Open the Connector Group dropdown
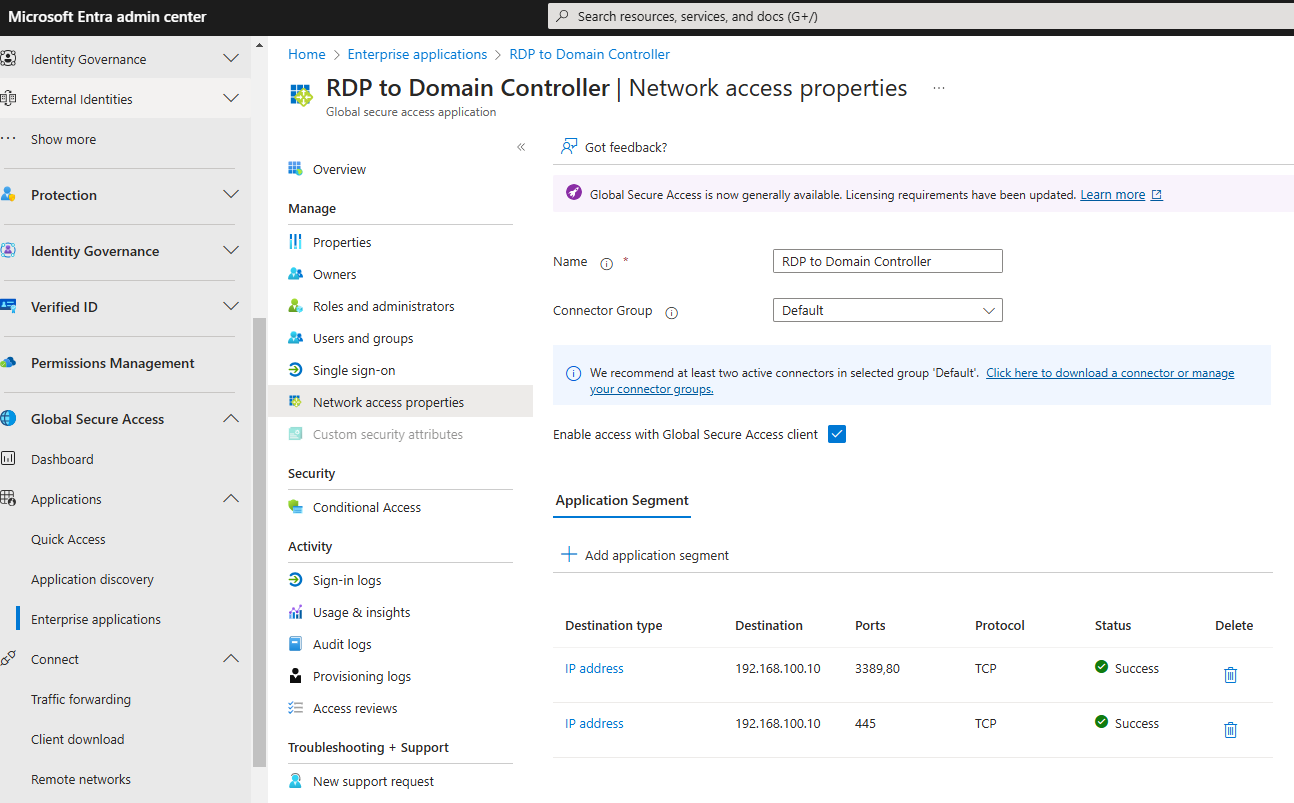Viewport: 1294px width, 803px height. (888, 310)
